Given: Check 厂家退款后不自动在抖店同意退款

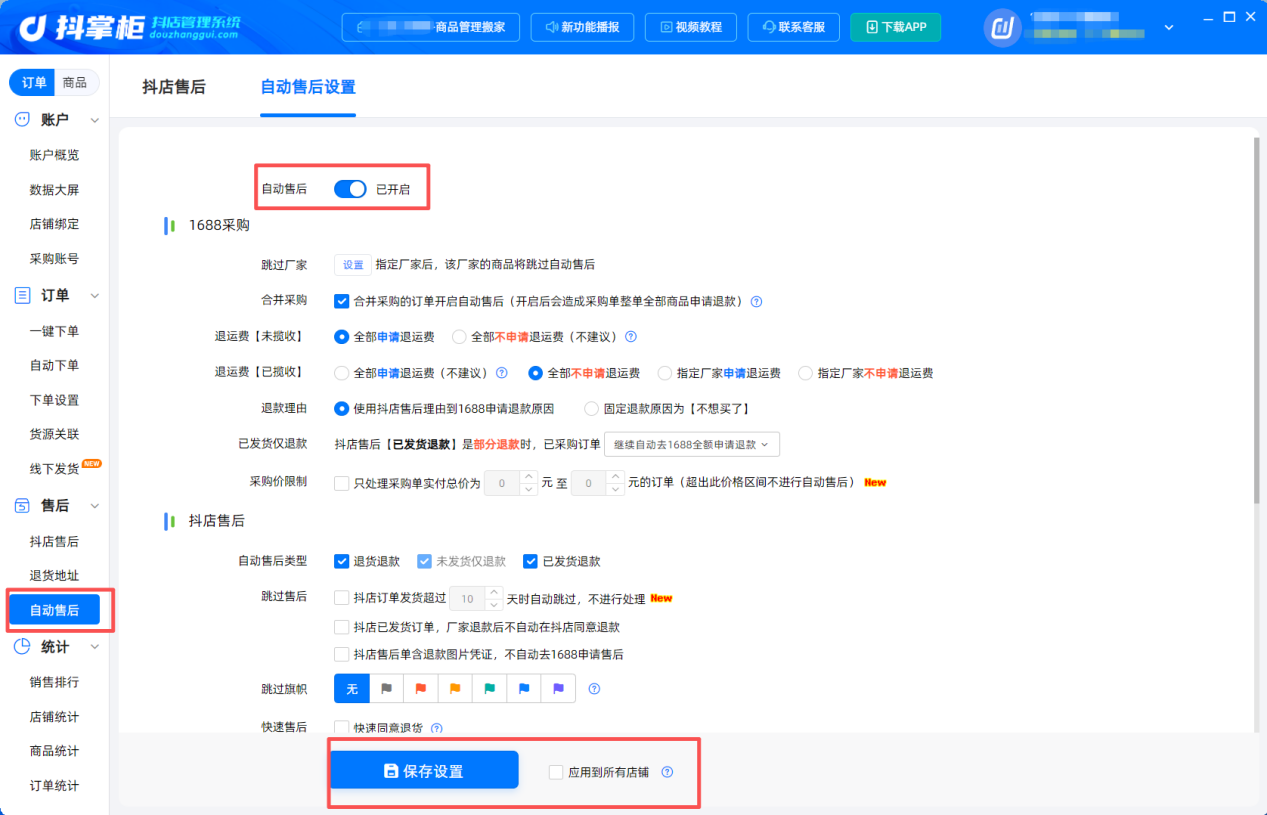Looking at the screenshot, I should coord(342,627).
